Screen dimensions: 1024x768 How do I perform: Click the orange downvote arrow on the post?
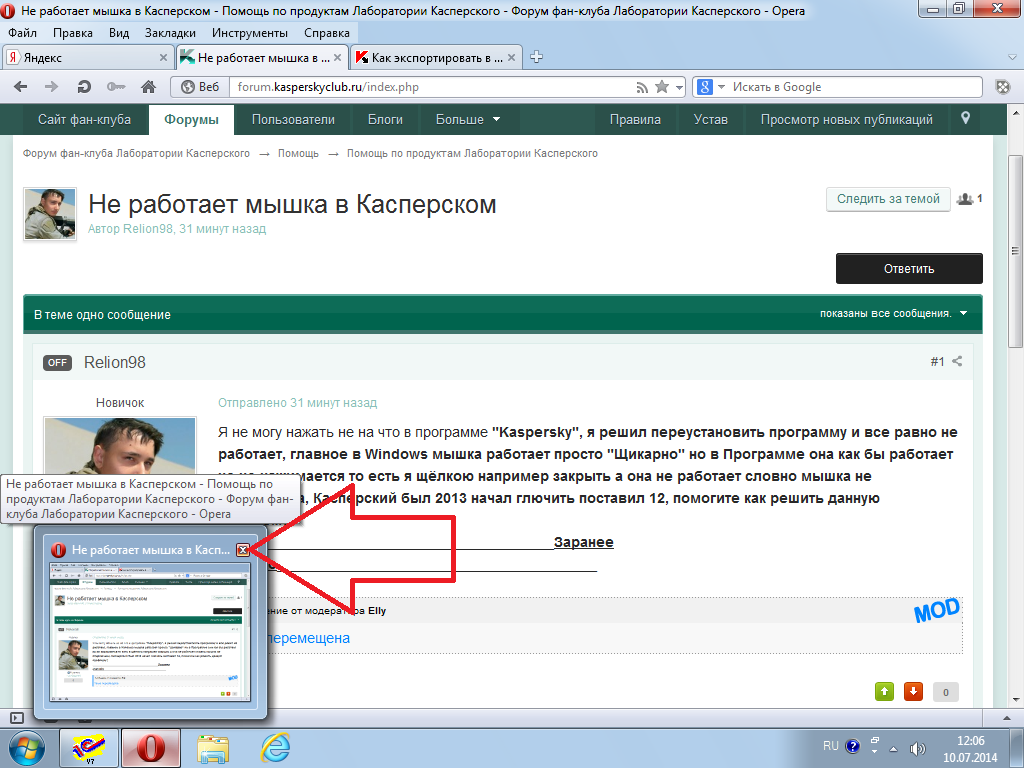tap(912, 691)
